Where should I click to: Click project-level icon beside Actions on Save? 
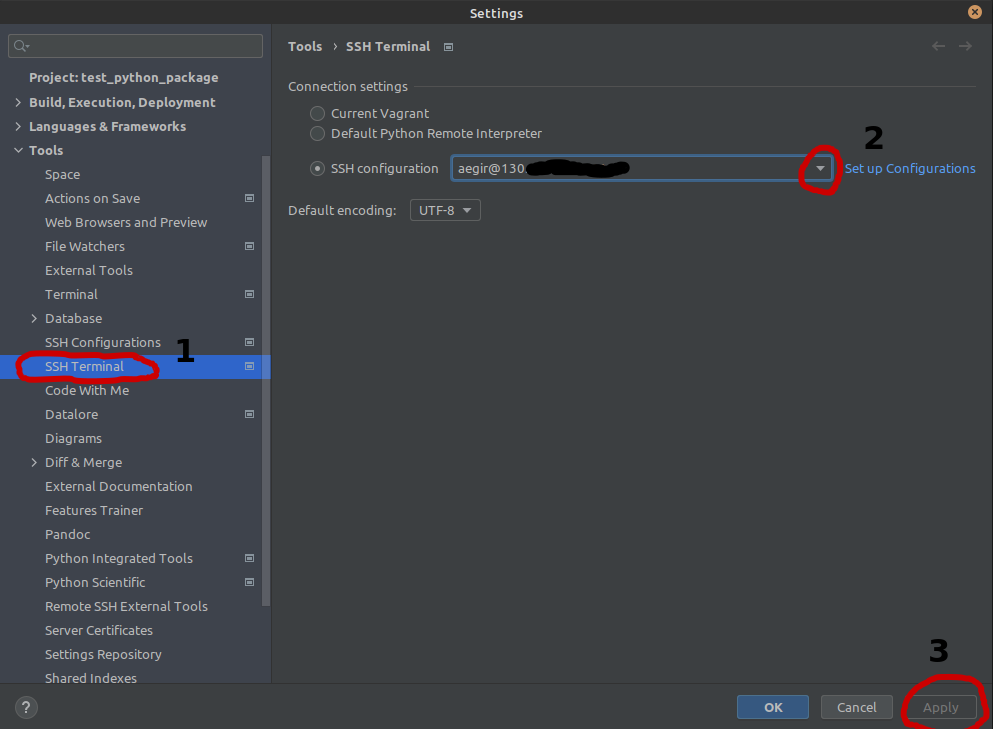(x=249, y=198)
